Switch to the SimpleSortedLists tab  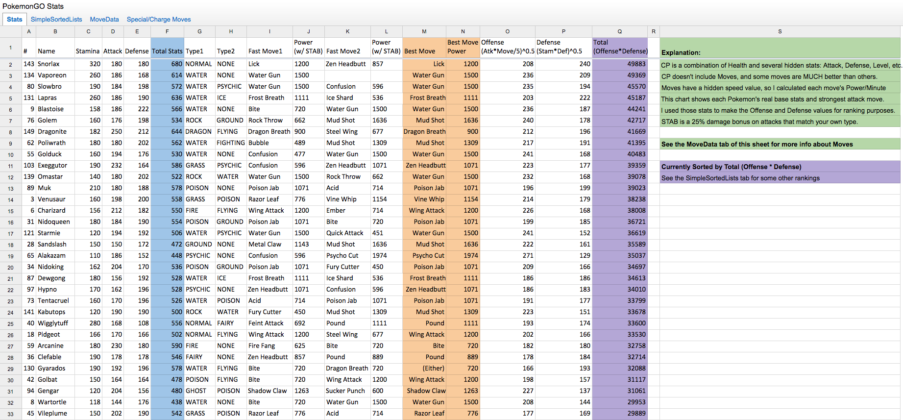click(x=55, y=19)
